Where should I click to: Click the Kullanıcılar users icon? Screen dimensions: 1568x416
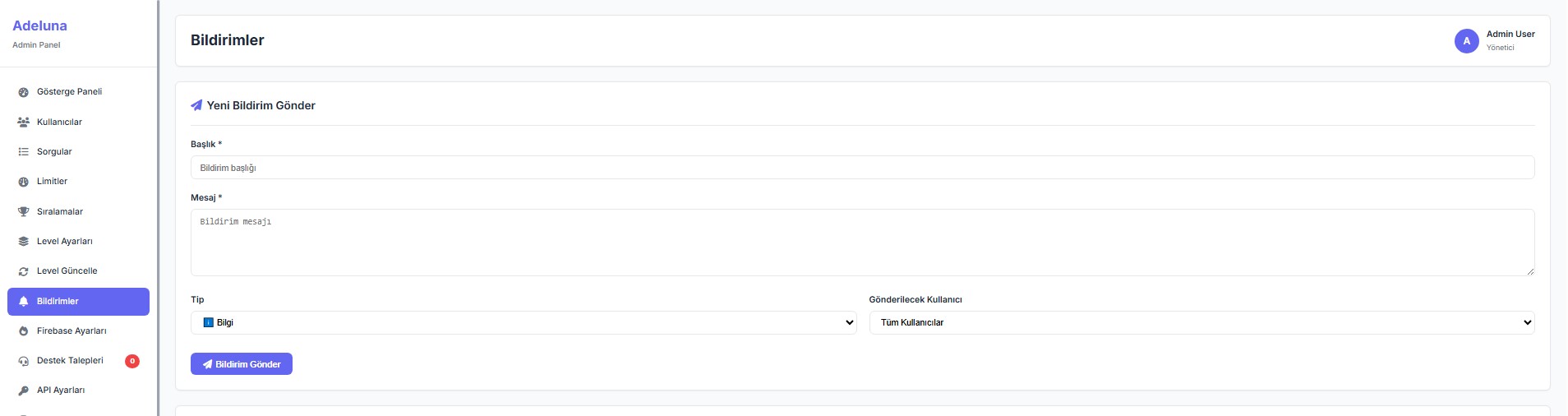(23, 122)
